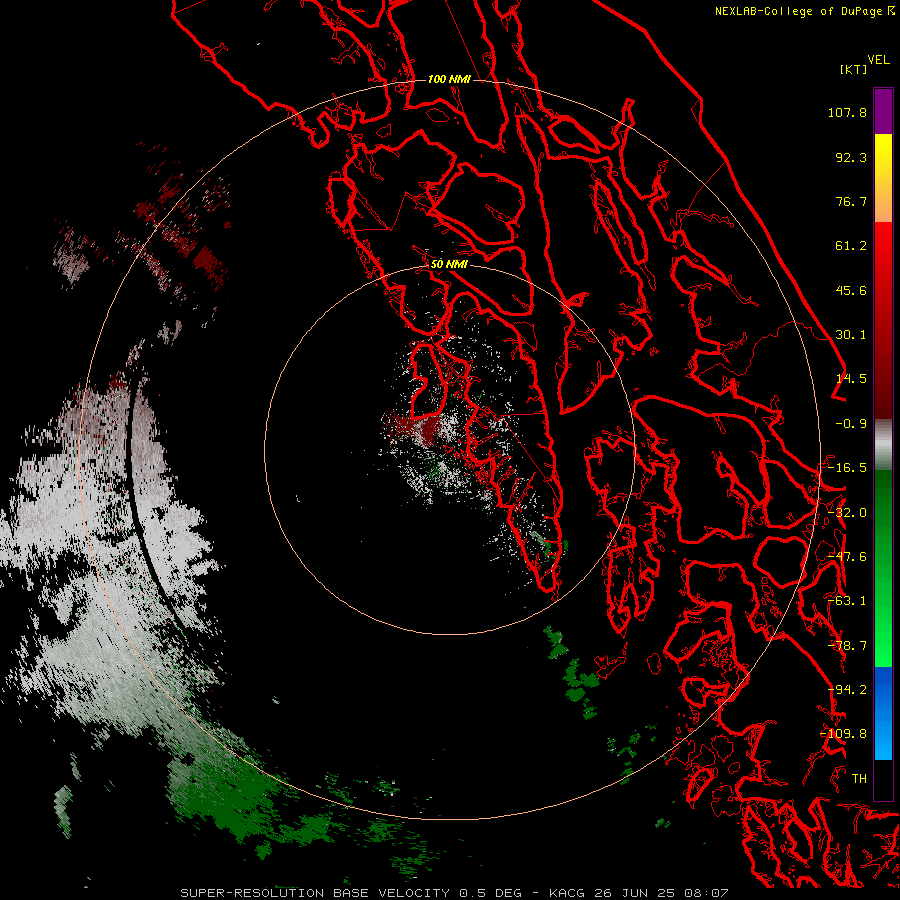Click the -78.7 velocity scale value
900x900 pixels.
click(847, 646)
